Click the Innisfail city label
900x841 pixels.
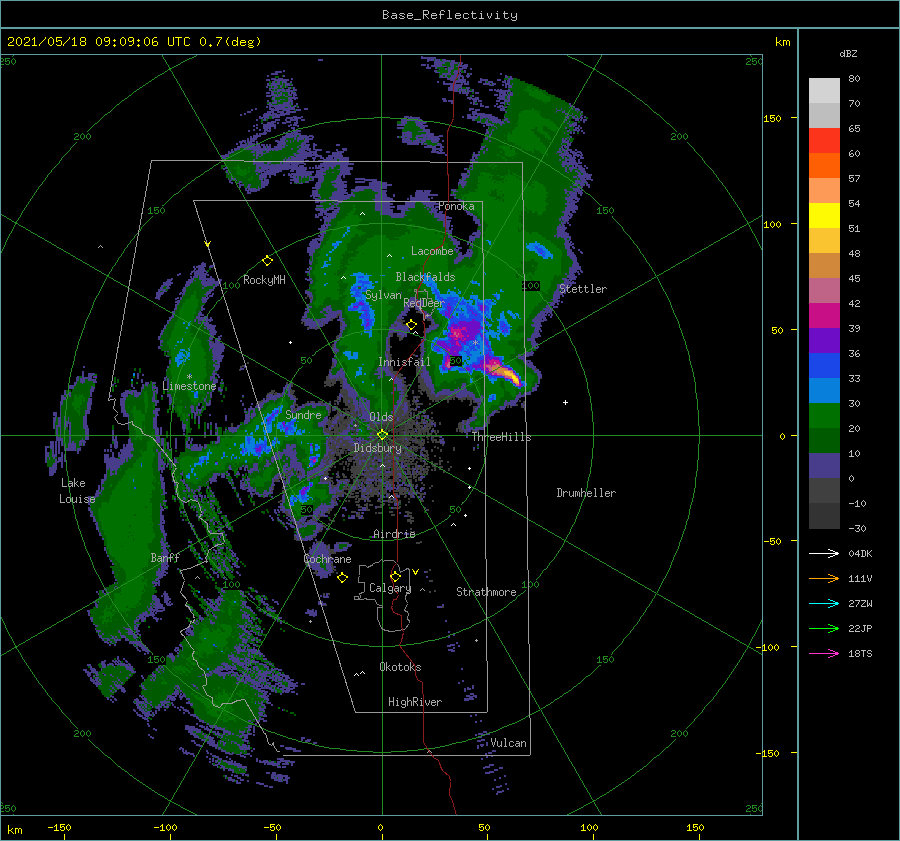[404, 362]
